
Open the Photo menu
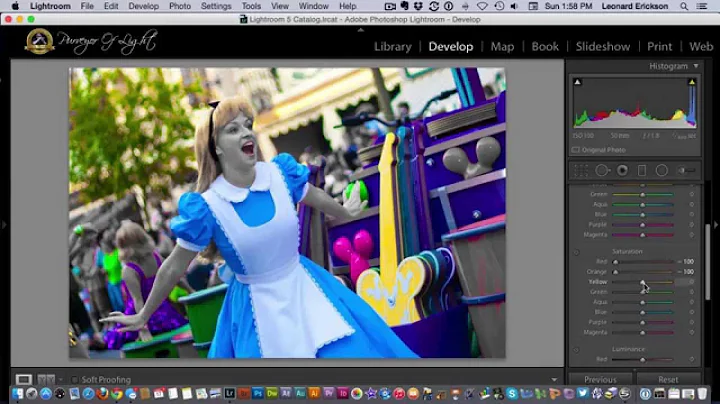(180, 6)
